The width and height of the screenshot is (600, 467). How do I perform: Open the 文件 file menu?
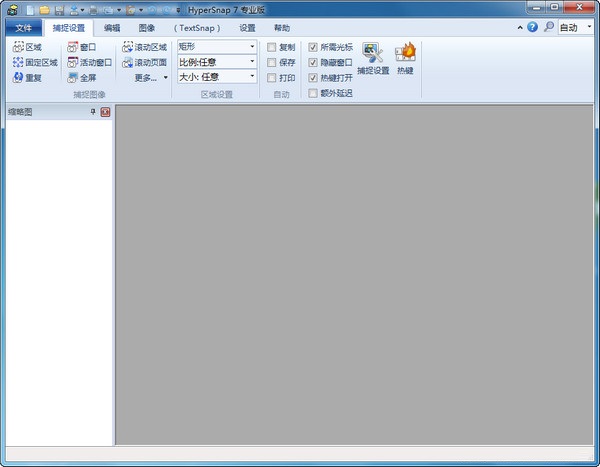[x=25, y=28]
